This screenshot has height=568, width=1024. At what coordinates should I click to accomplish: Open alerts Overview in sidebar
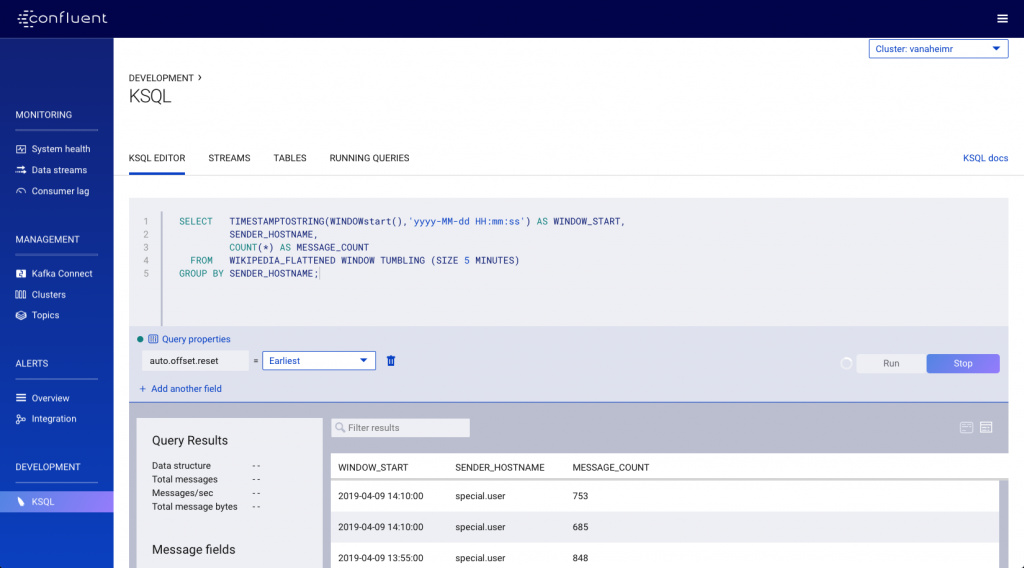[50, 398]
